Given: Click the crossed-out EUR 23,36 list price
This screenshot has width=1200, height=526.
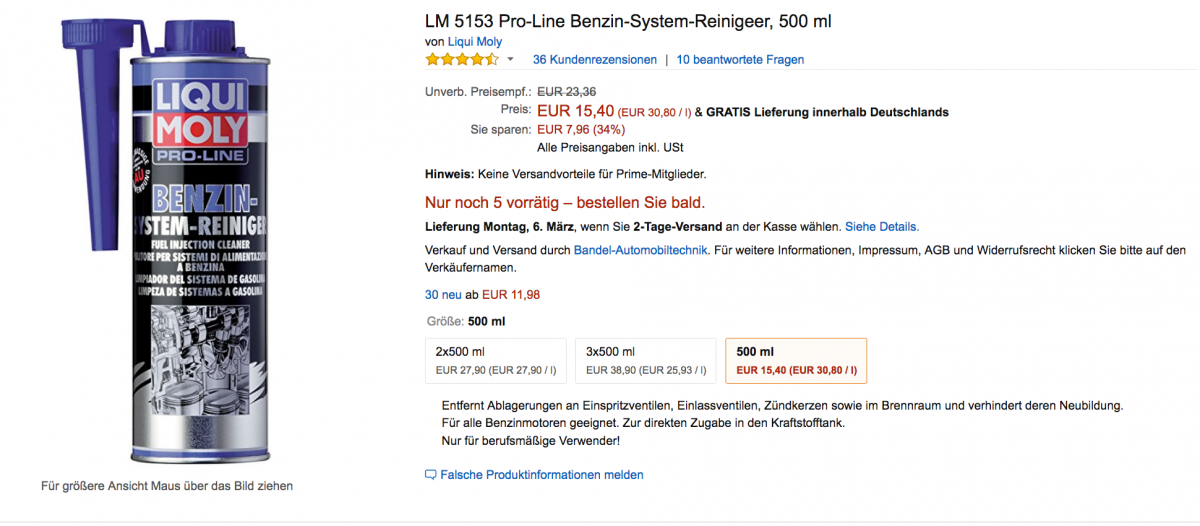Looking at the screenshot, I should [567, 91].
